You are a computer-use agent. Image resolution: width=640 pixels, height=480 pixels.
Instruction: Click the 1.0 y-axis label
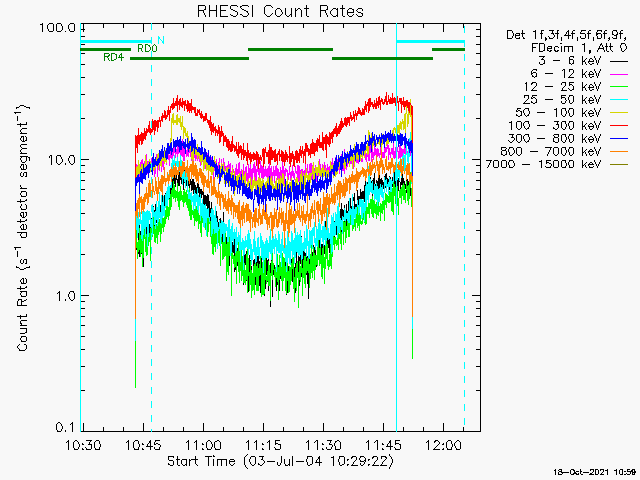tap(66, 296)
